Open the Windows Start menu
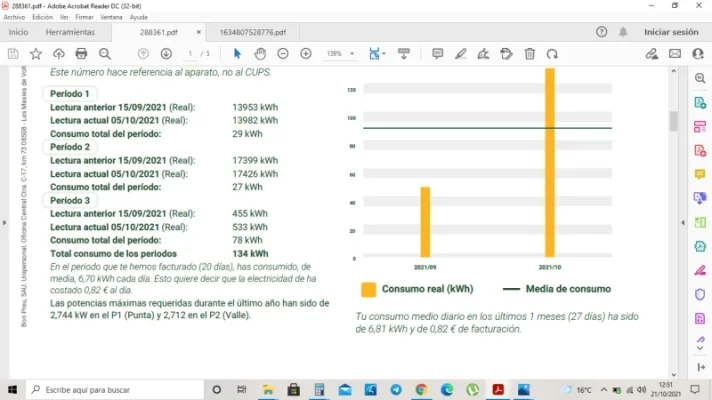Viewport: 712px width, 400px height. tap(12, 390)
